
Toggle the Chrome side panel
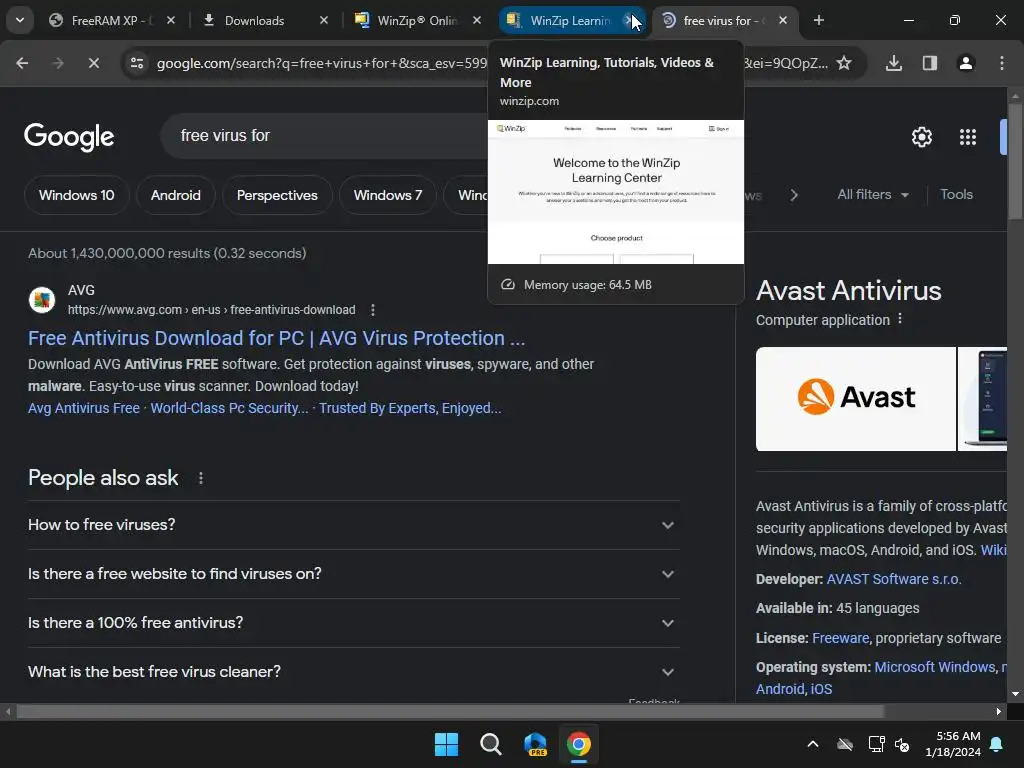[x=930, y=63]
